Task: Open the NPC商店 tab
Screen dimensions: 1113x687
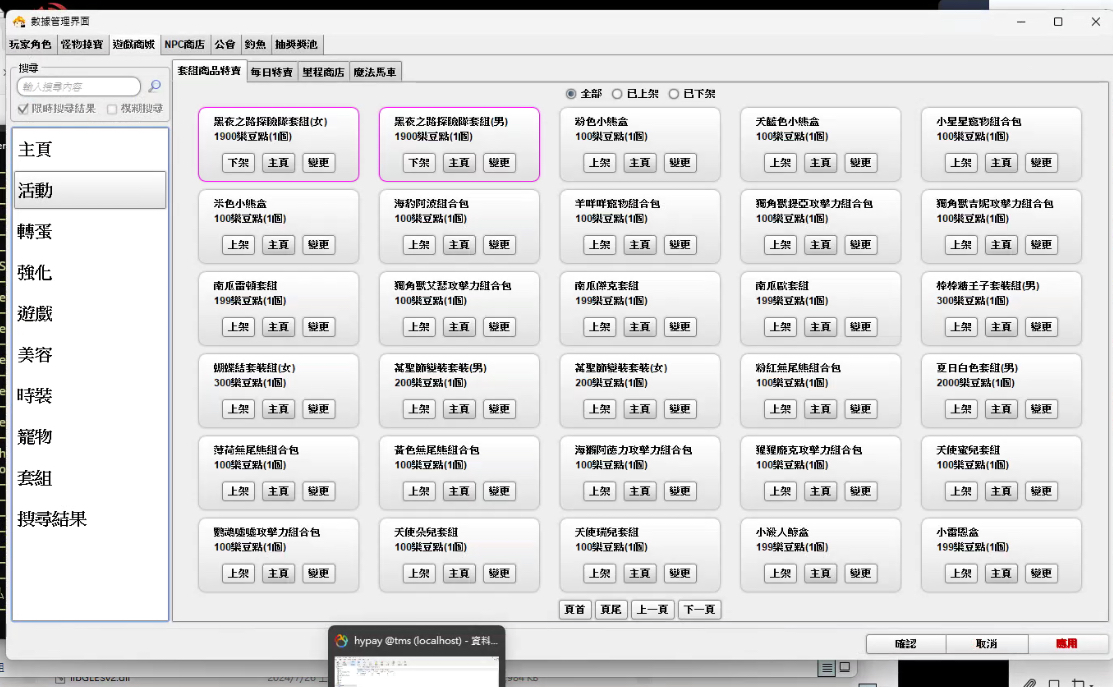Action: tap(184, 45)
